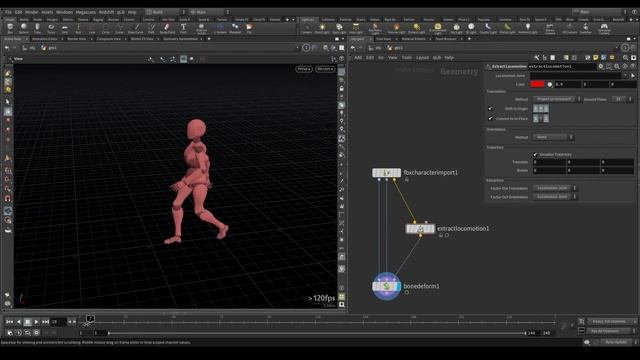Select the Sphere shelf tool
640x360 pixels.
click(x=24, y=28)
